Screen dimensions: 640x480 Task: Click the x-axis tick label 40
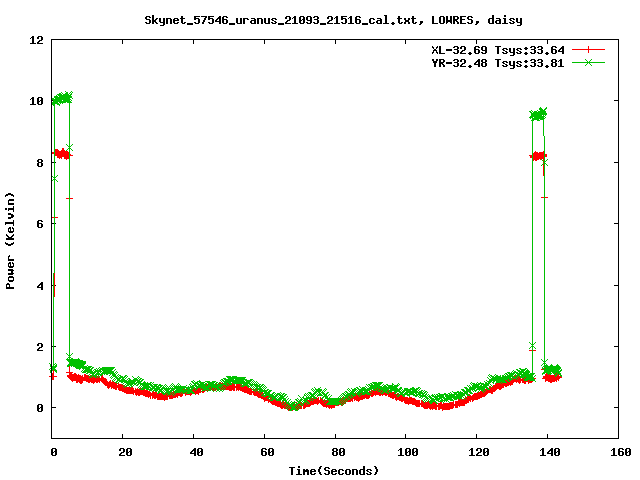(x=196, y=452)
